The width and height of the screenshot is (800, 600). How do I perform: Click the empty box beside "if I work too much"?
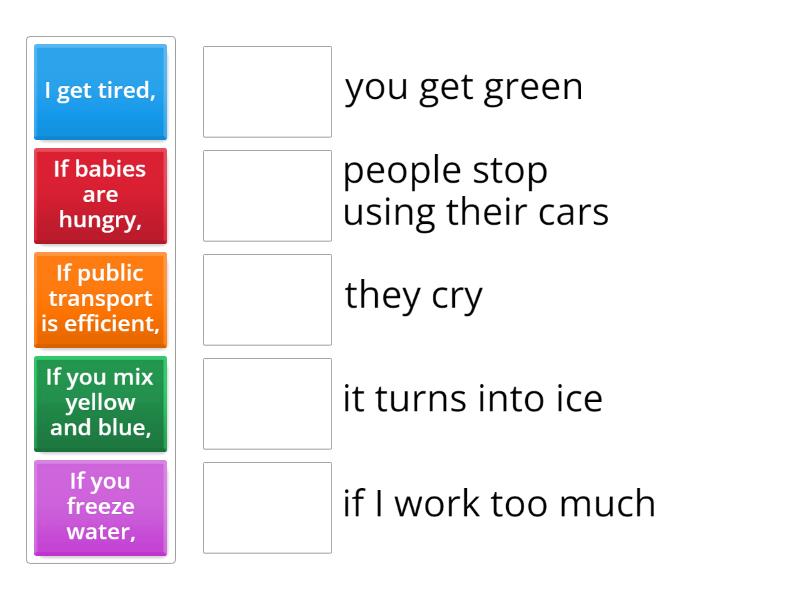point(268,508)
